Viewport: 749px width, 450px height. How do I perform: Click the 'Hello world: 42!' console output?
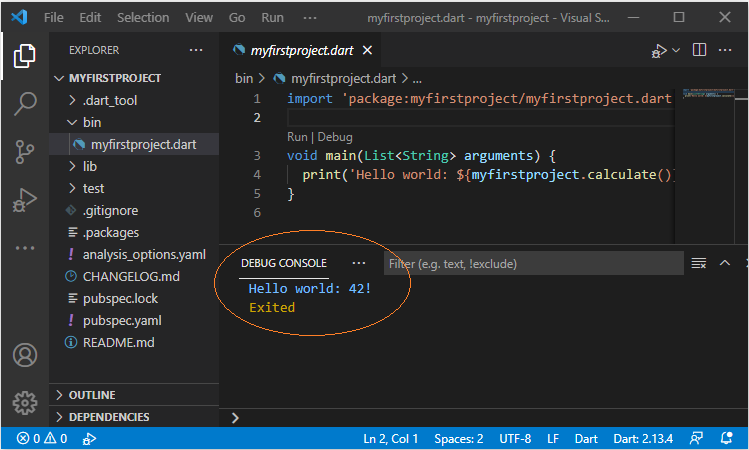[x=310, y=289]
